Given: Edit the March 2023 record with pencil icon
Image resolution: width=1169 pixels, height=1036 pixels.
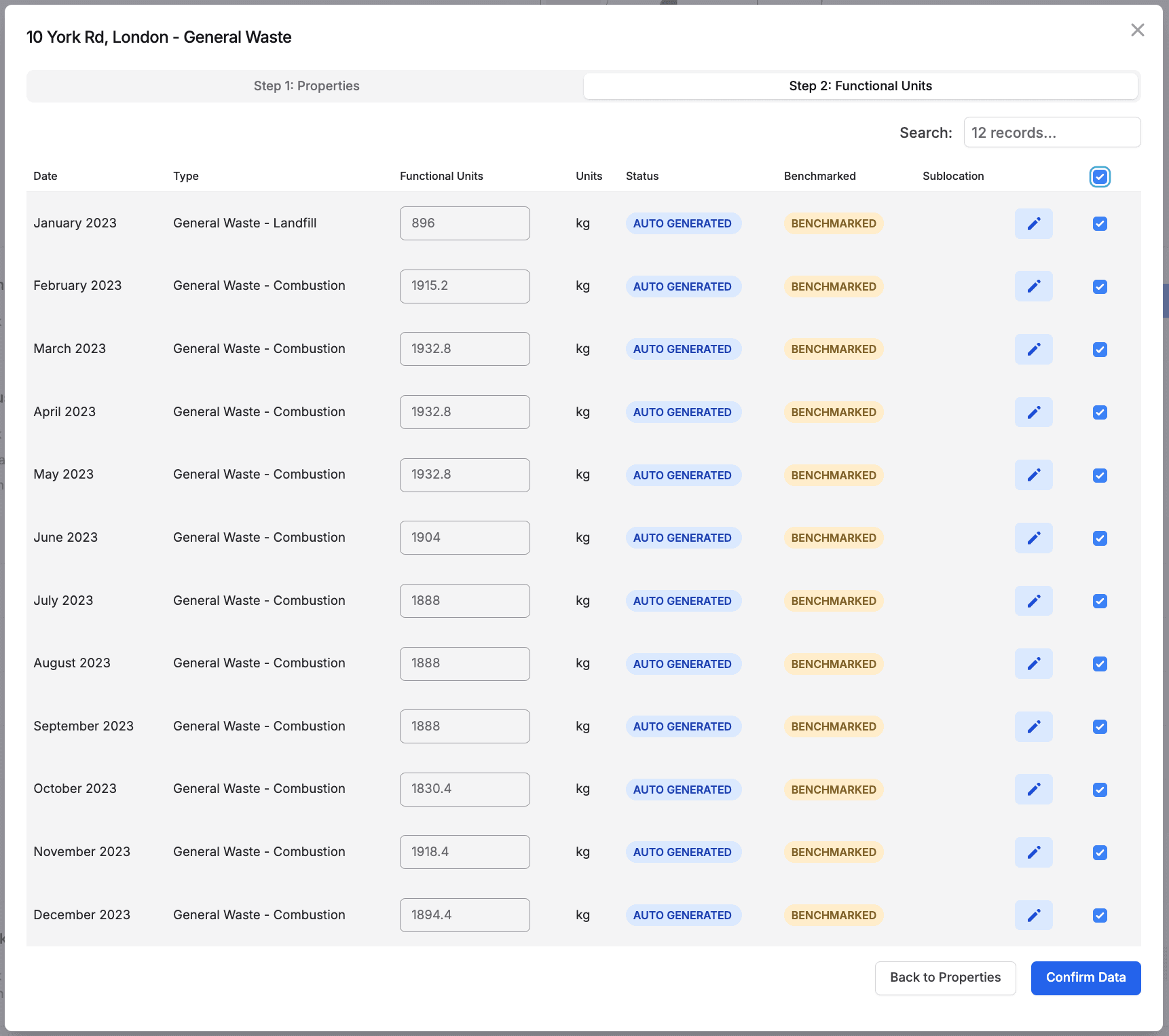Looking at the screenshot, I should point(1033,349).
